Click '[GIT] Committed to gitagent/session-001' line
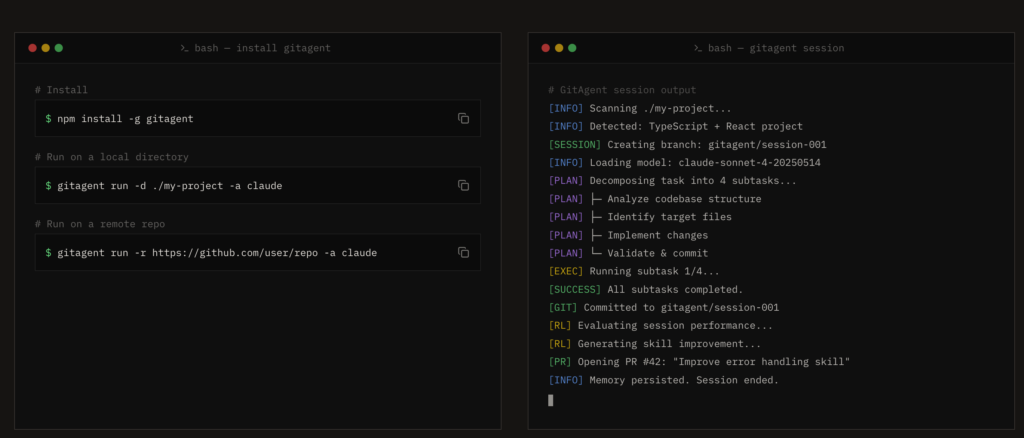 pos(664,307)
